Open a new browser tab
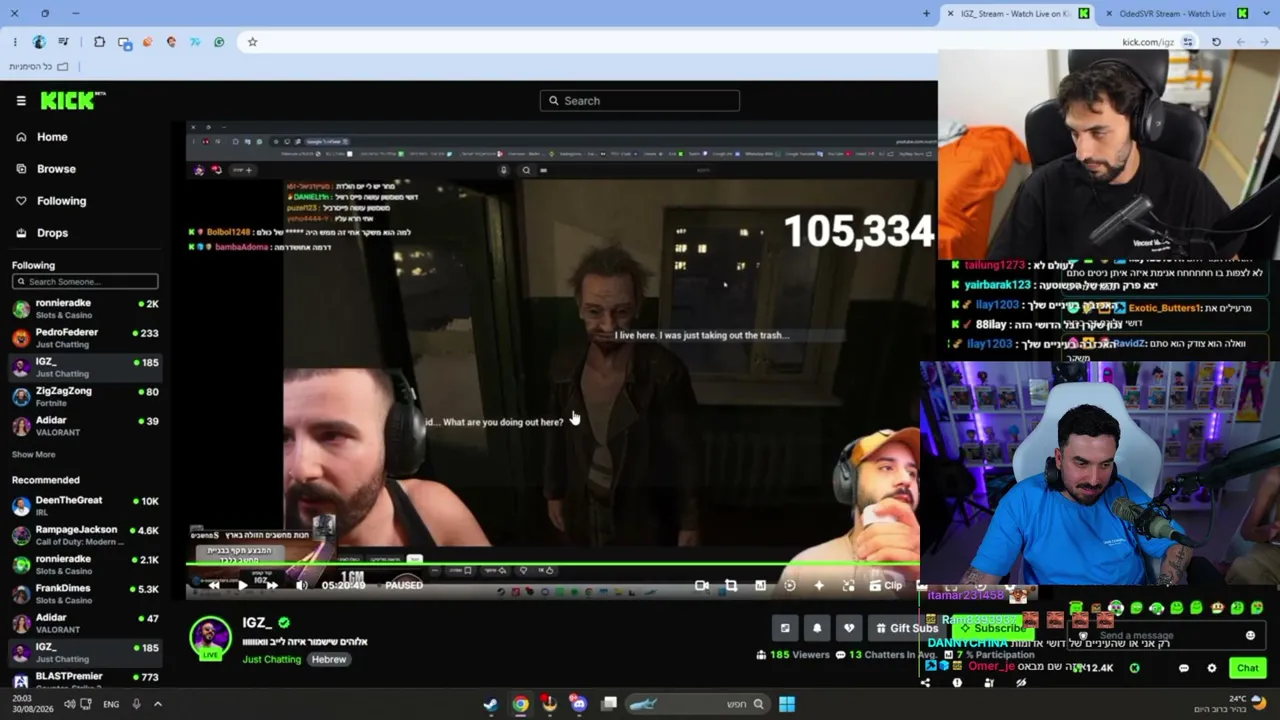The height and width of the screenshot is (720, 1280). [x=926, y=13]
